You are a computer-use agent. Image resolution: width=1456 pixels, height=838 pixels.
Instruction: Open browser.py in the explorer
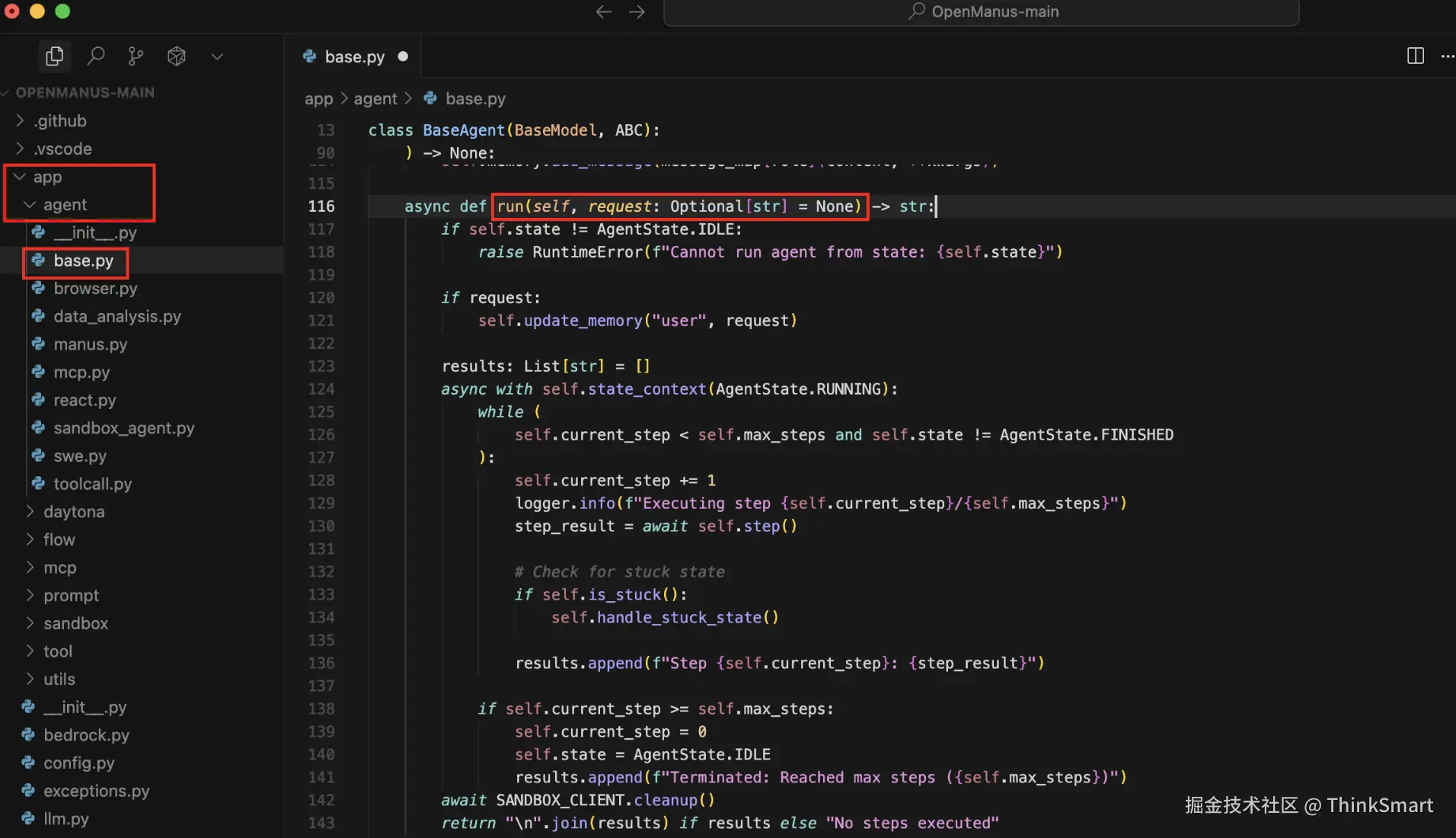click(95, 289)
